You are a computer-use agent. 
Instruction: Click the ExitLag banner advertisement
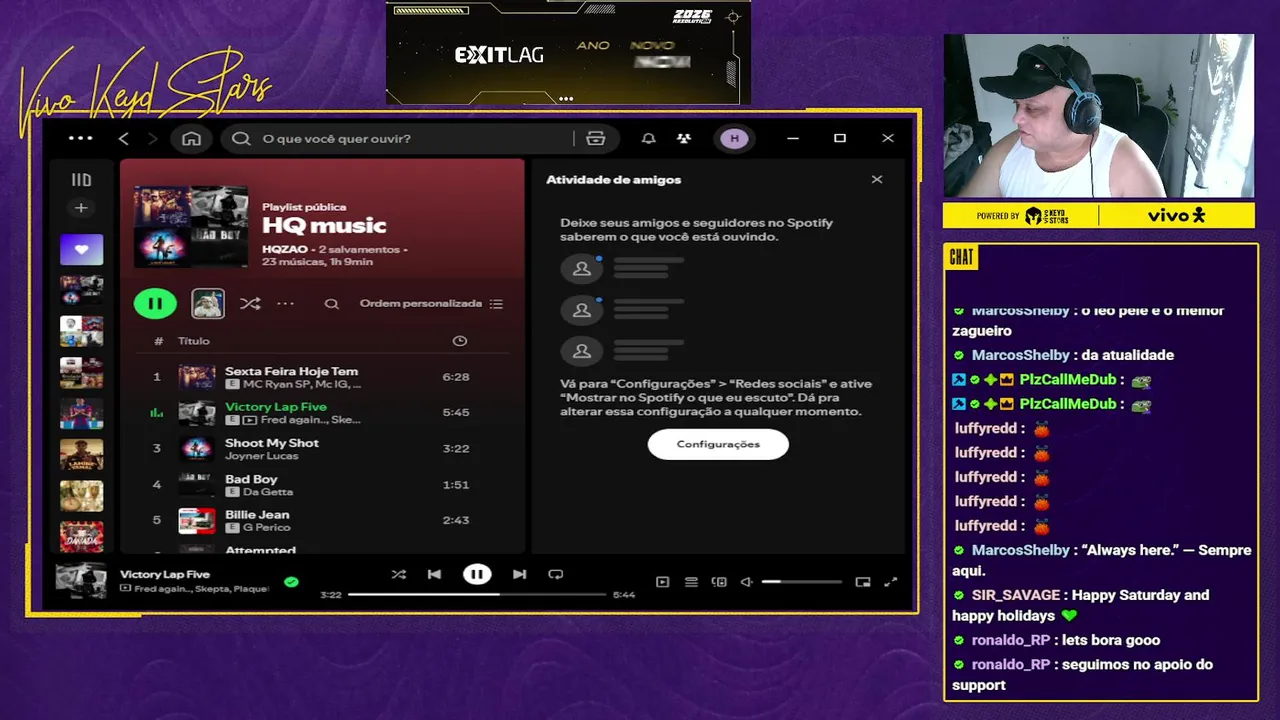(x=568, y=52)
